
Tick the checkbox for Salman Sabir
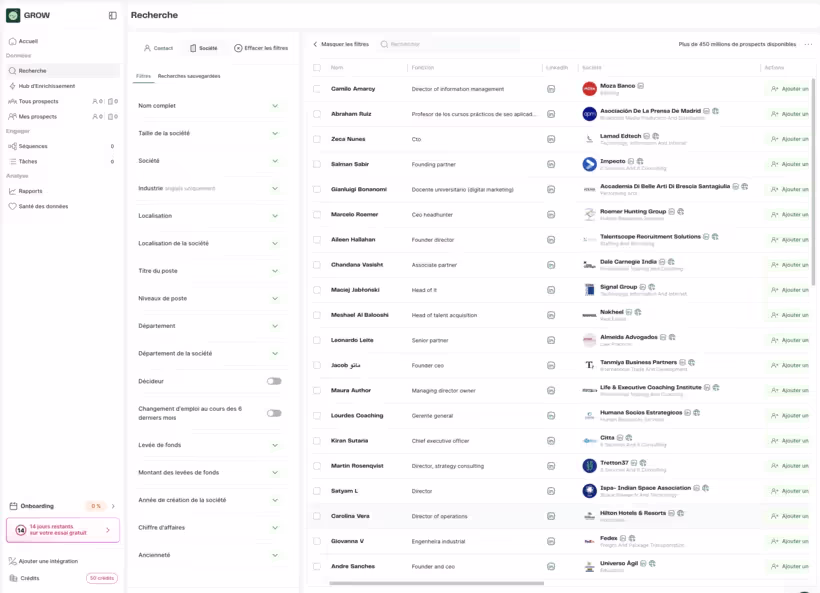coord(317,164)
